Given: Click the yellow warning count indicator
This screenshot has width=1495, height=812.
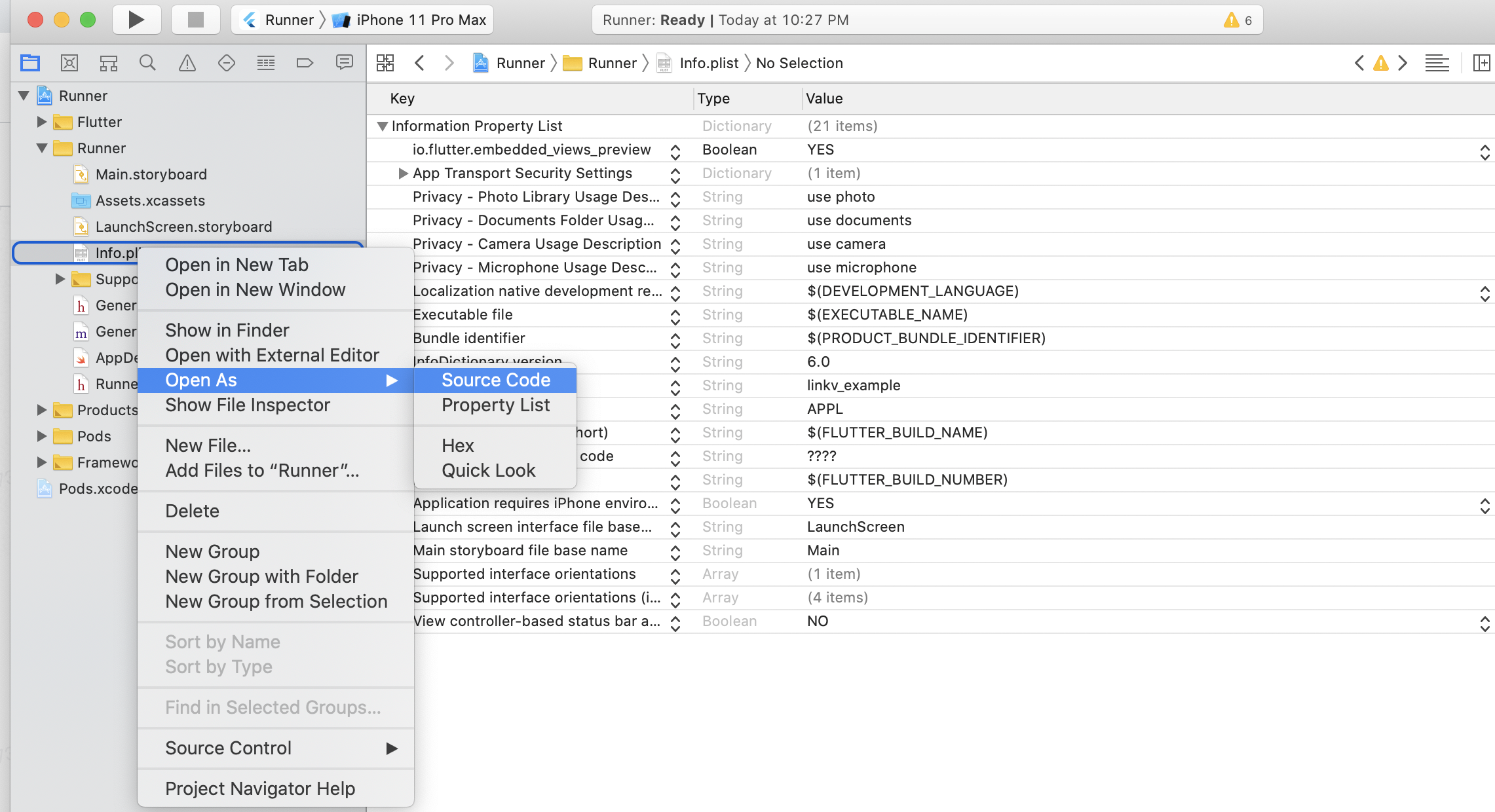Looking at the screenshot, I should click(x=1237, y=20).
